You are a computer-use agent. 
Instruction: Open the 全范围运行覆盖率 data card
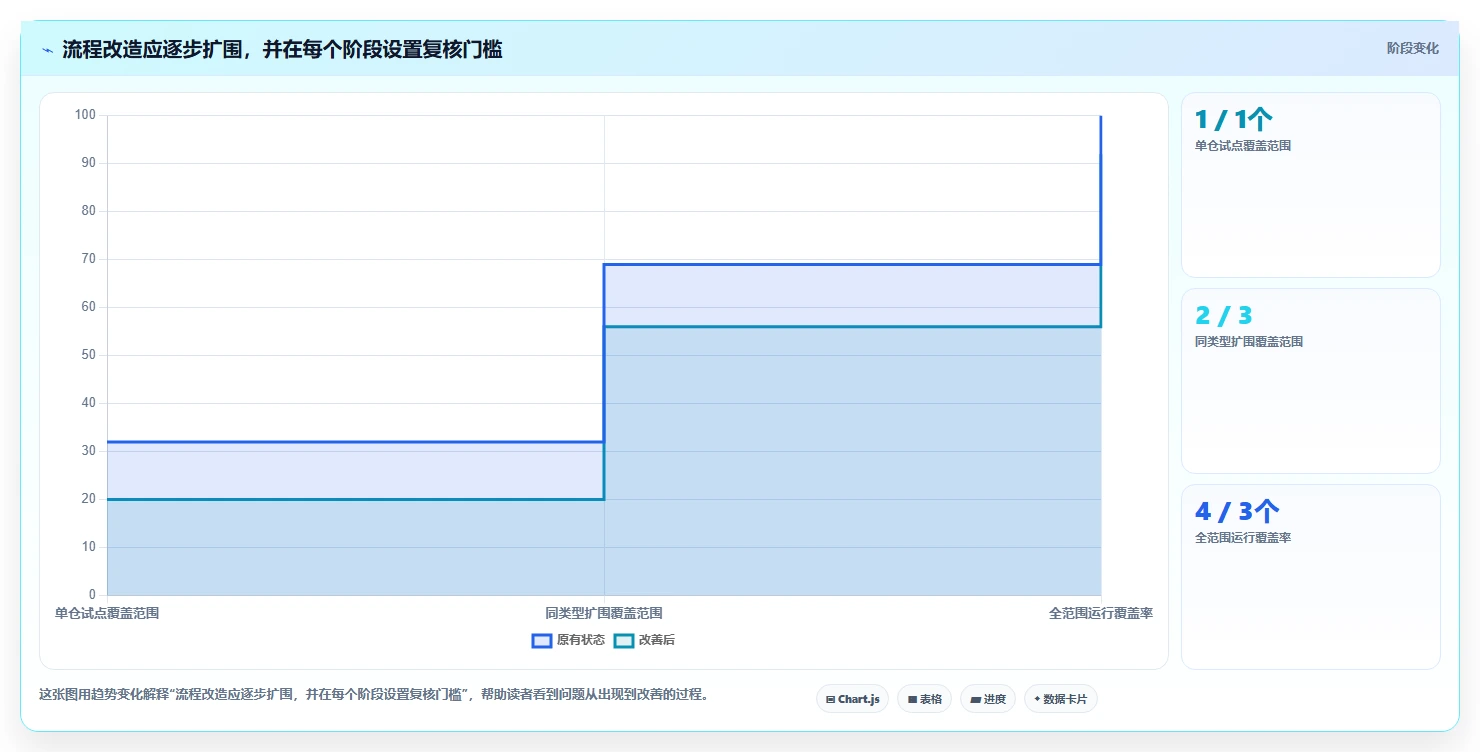[x=1310, y=577]
